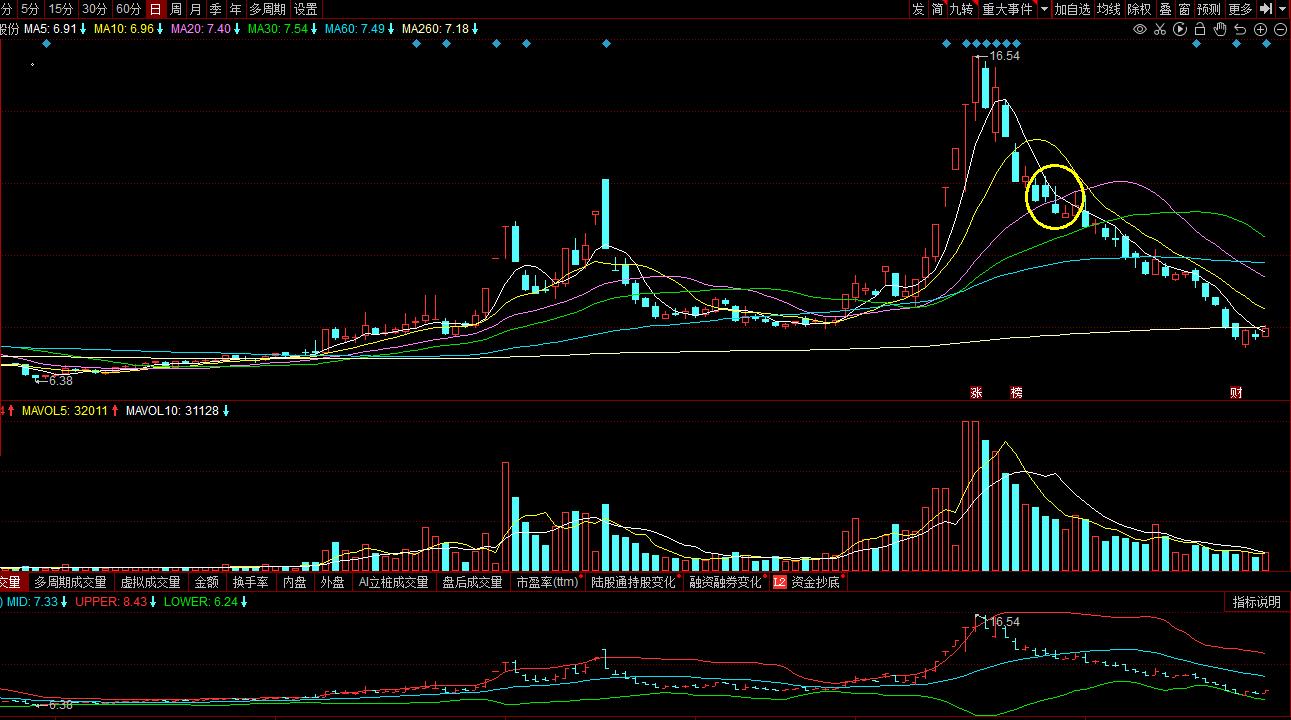Click the undo arrow icon
The width and height of the screenshot is (1291, 720).
[x=1240, y=30]
